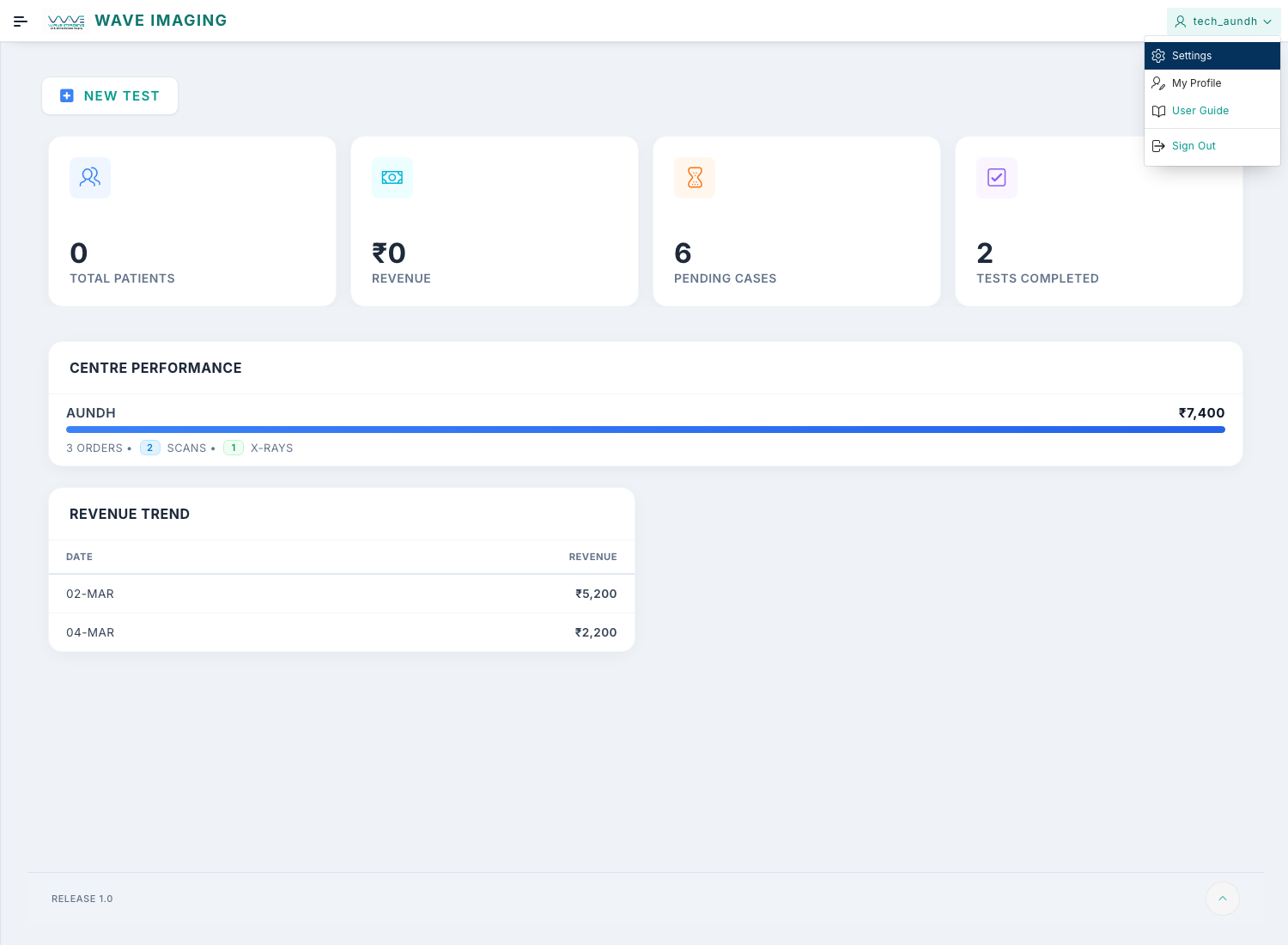Image resolution: width=1288 pixels, height=945 pixels.
Task: Click the Pending Cases hourglass icon
Action: 695,178
